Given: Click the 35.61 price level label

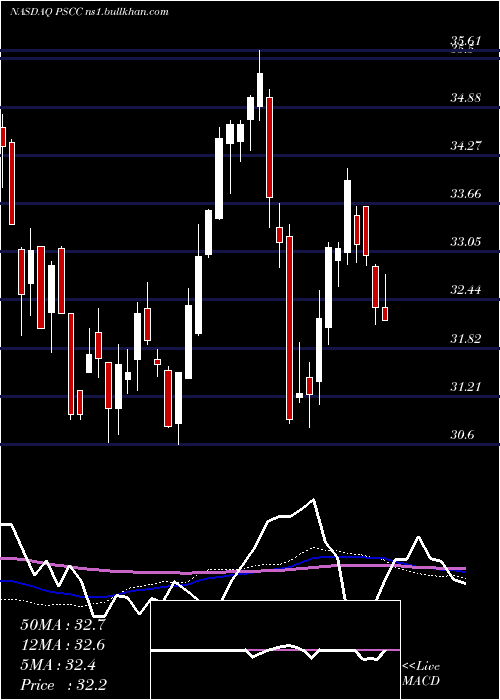Looking at the screenshot, I should point(466,41).
